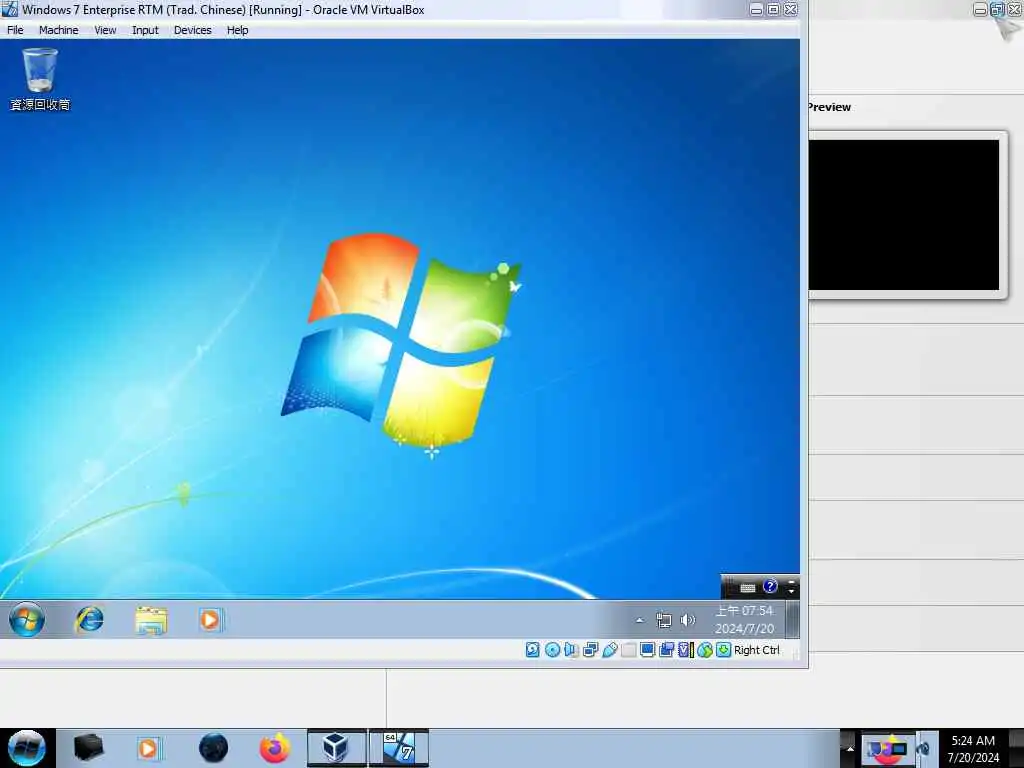The height and width of the screenshot is (768, 1024).
Task: Open the View menu
Action: pyautogui.click(x=105, y=30)
